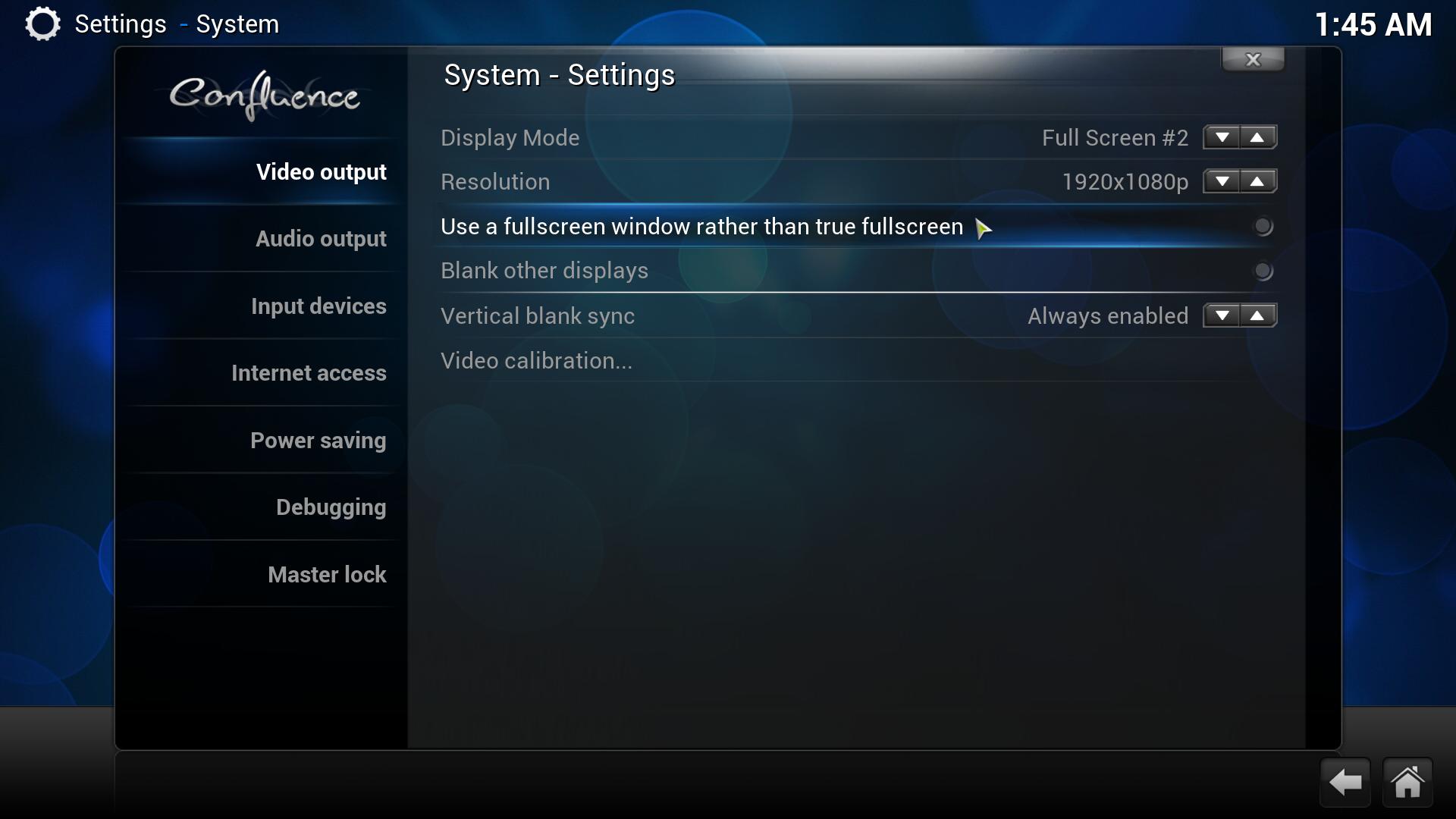Click the 1920x1080p value
The height and width of the screenshot is (819, 1456).
click(1125, 182)
